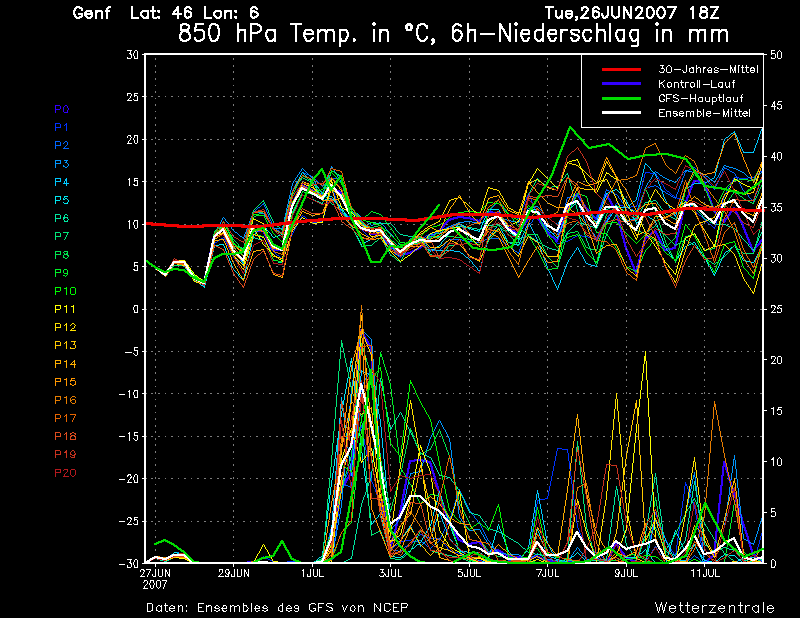
Task: Click the GFS-Hauptlauf legend text
Action: point(701,98)
